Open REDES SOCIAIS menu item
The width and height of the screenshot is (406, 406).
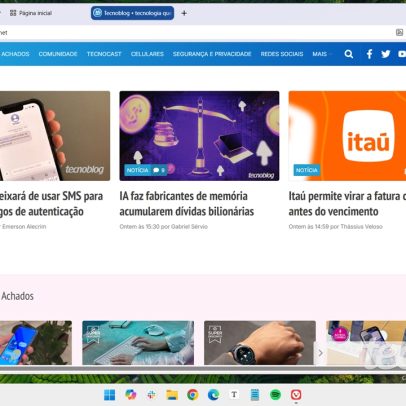[x=282, y=54]
